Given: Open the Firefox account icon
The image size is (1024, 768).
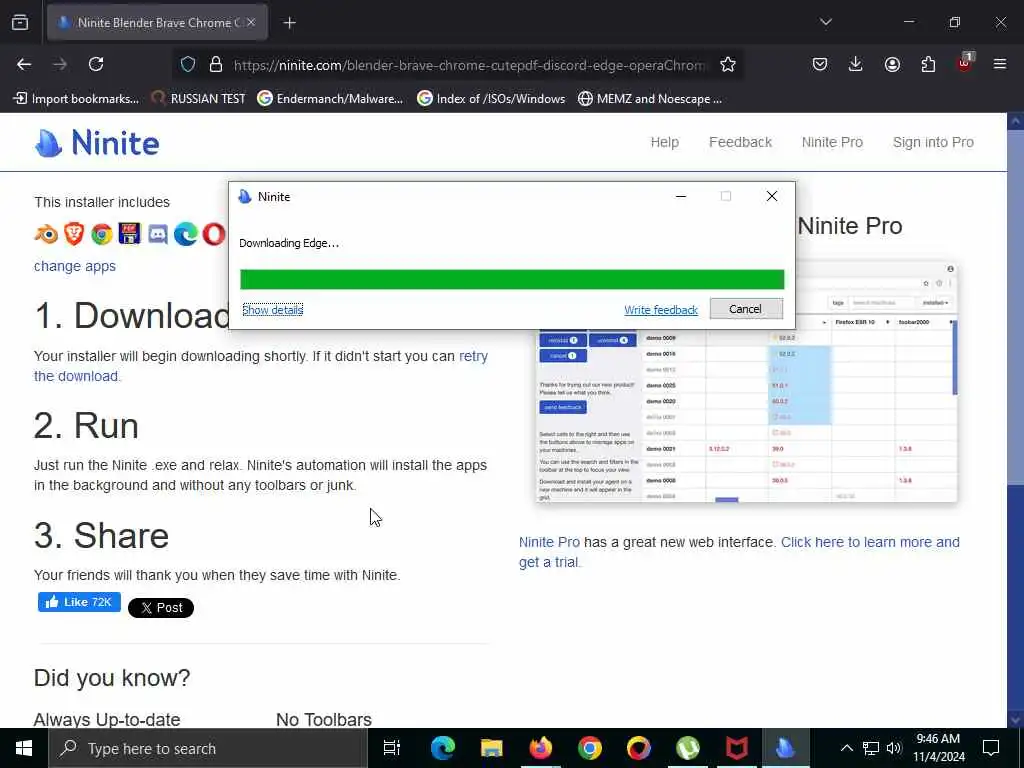Looking at the screenshot, I should [892, 64].
